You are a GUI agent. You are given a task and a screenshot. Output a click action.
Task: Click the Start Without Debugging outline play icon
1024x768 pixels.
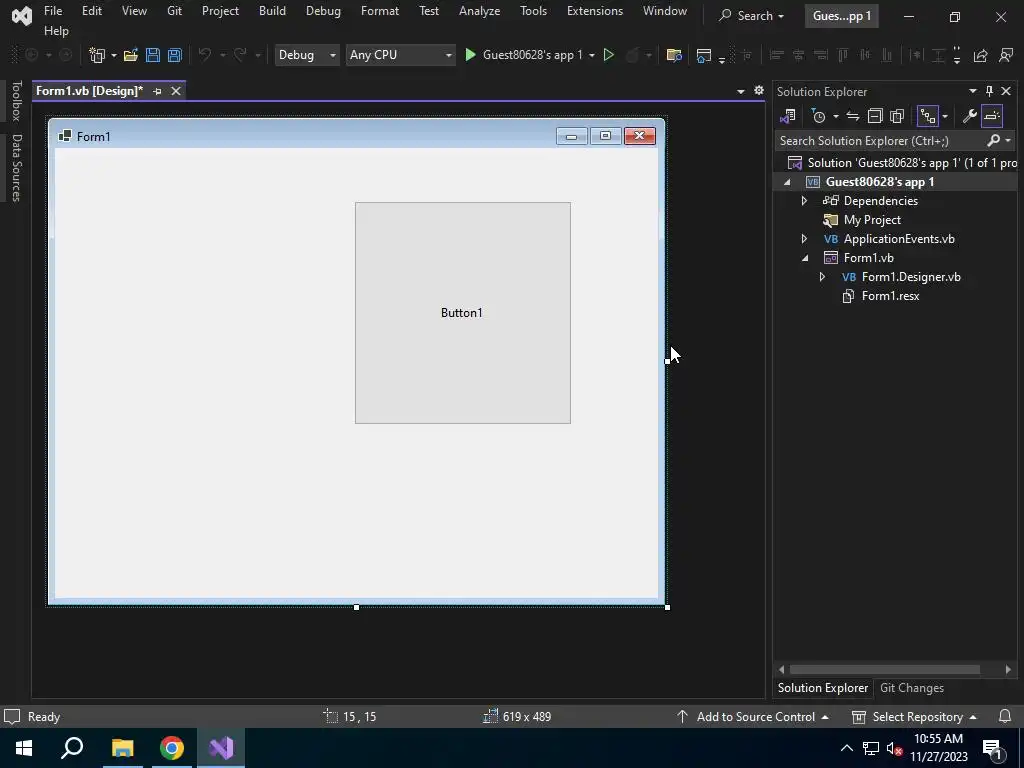coord(609,55)
